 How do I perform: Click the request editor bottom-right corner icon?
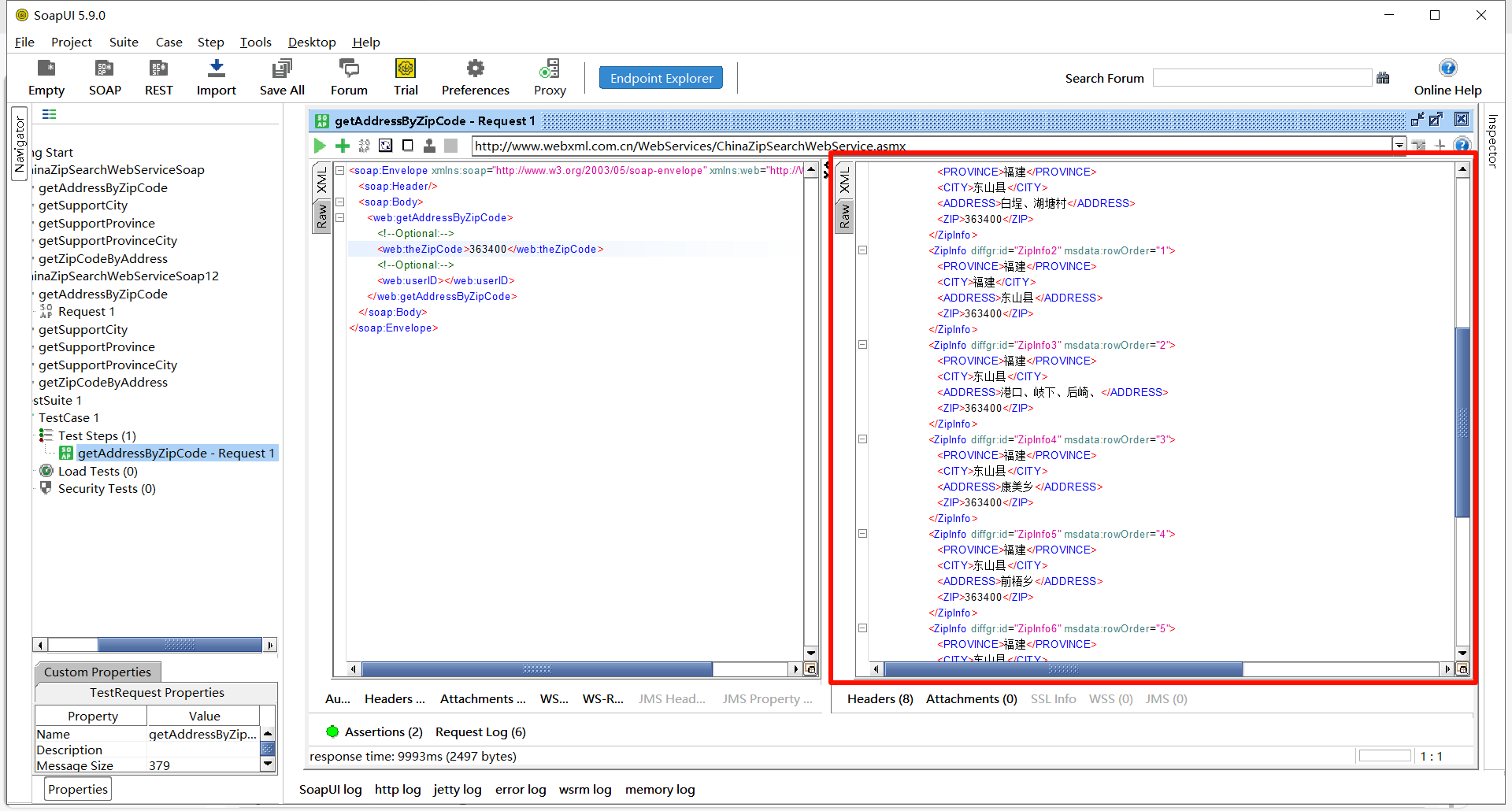[x=811, y=669]
